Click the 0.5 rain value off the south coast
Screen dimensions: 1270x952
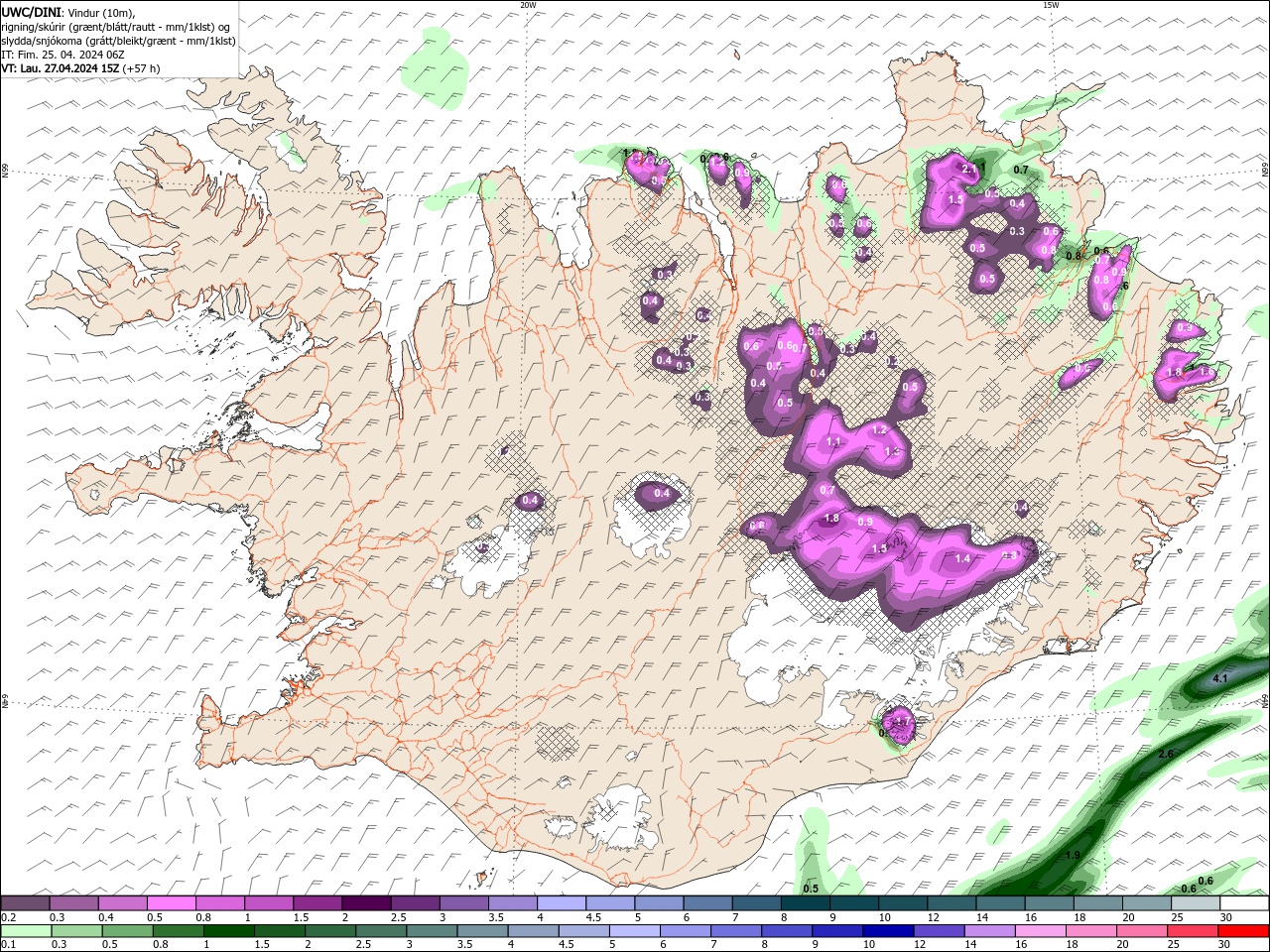[x=811, y=889]
